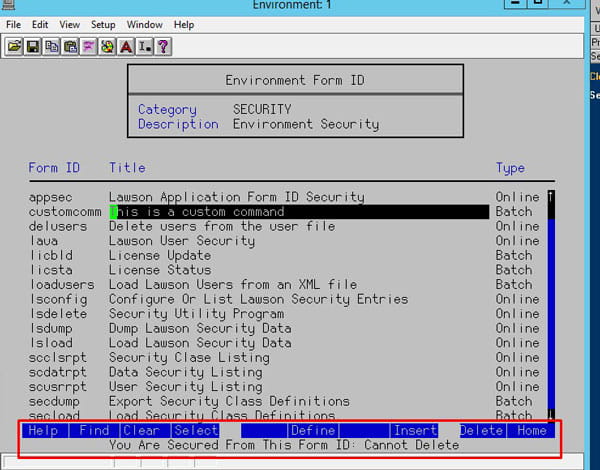Screen dimensions: 600x470
Task: Select the customcomm form ID
Action: click(x=65, y=212)
